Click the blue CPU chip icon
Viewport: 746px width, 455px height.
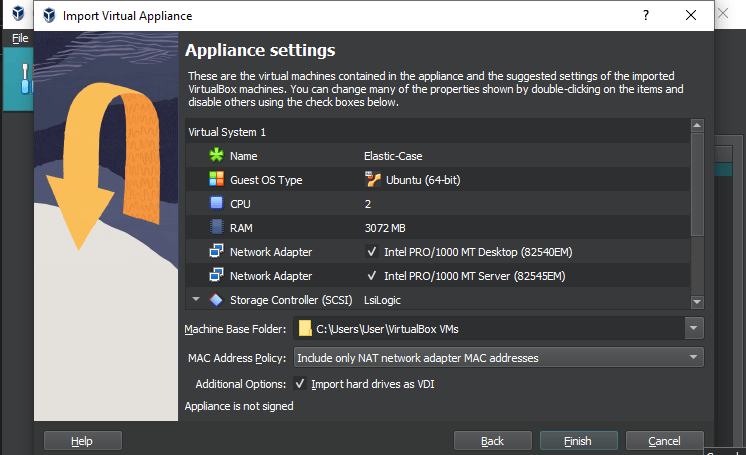216,203
